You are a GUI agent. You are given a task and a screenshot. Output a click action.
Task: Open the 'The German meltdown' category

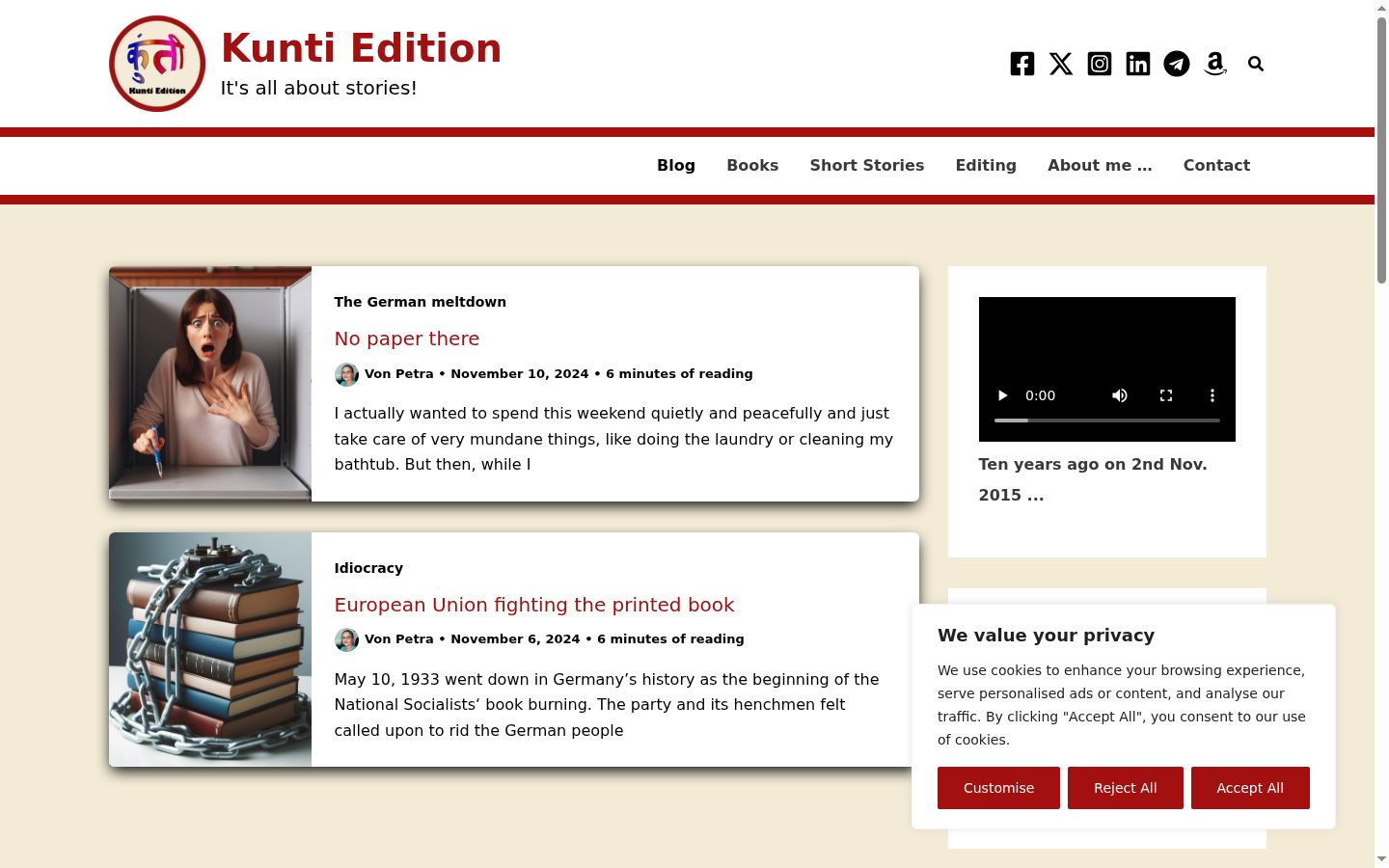421,302
